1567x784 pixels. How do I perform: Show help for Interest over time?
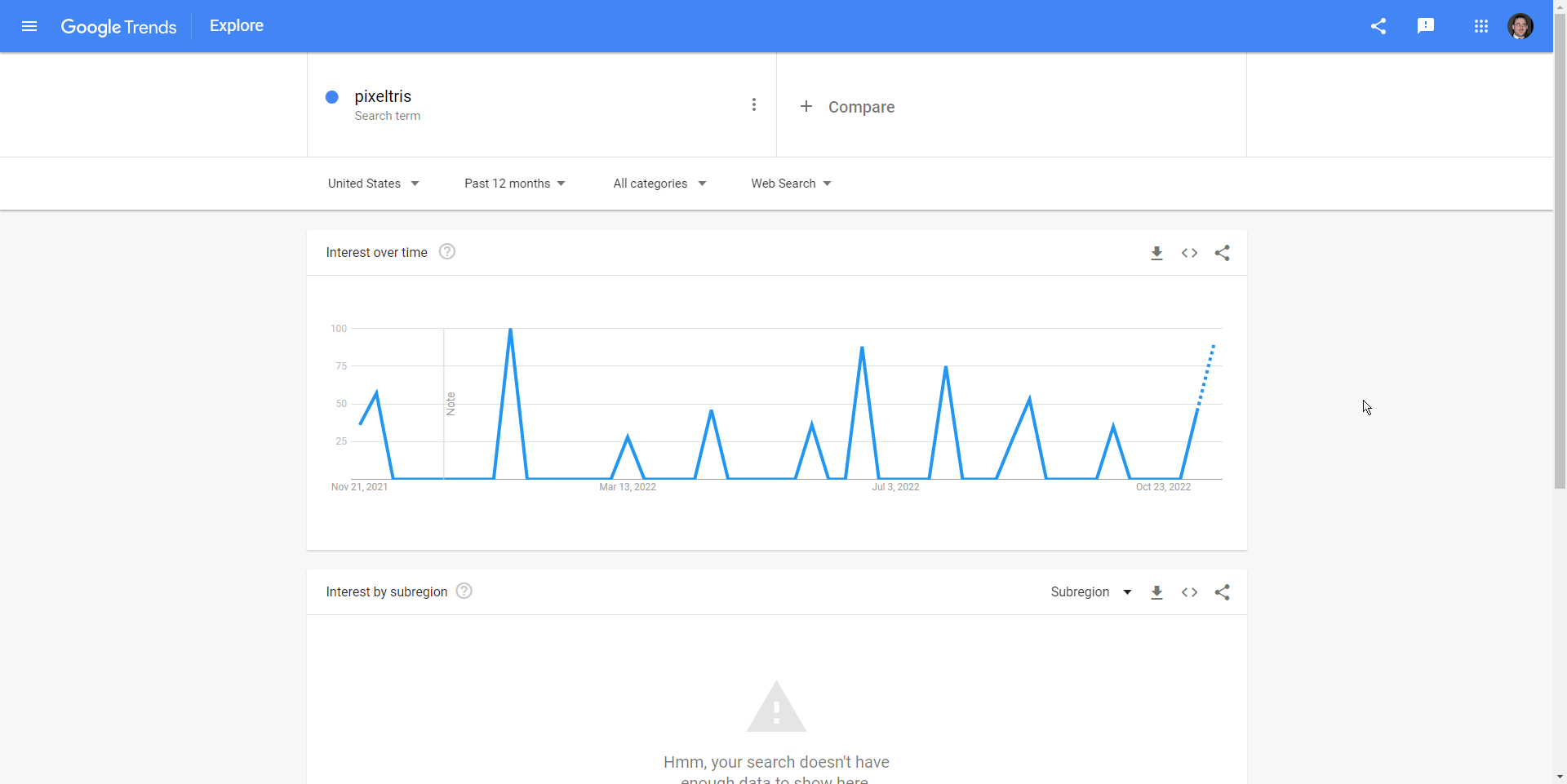click(x=447, y=251)
